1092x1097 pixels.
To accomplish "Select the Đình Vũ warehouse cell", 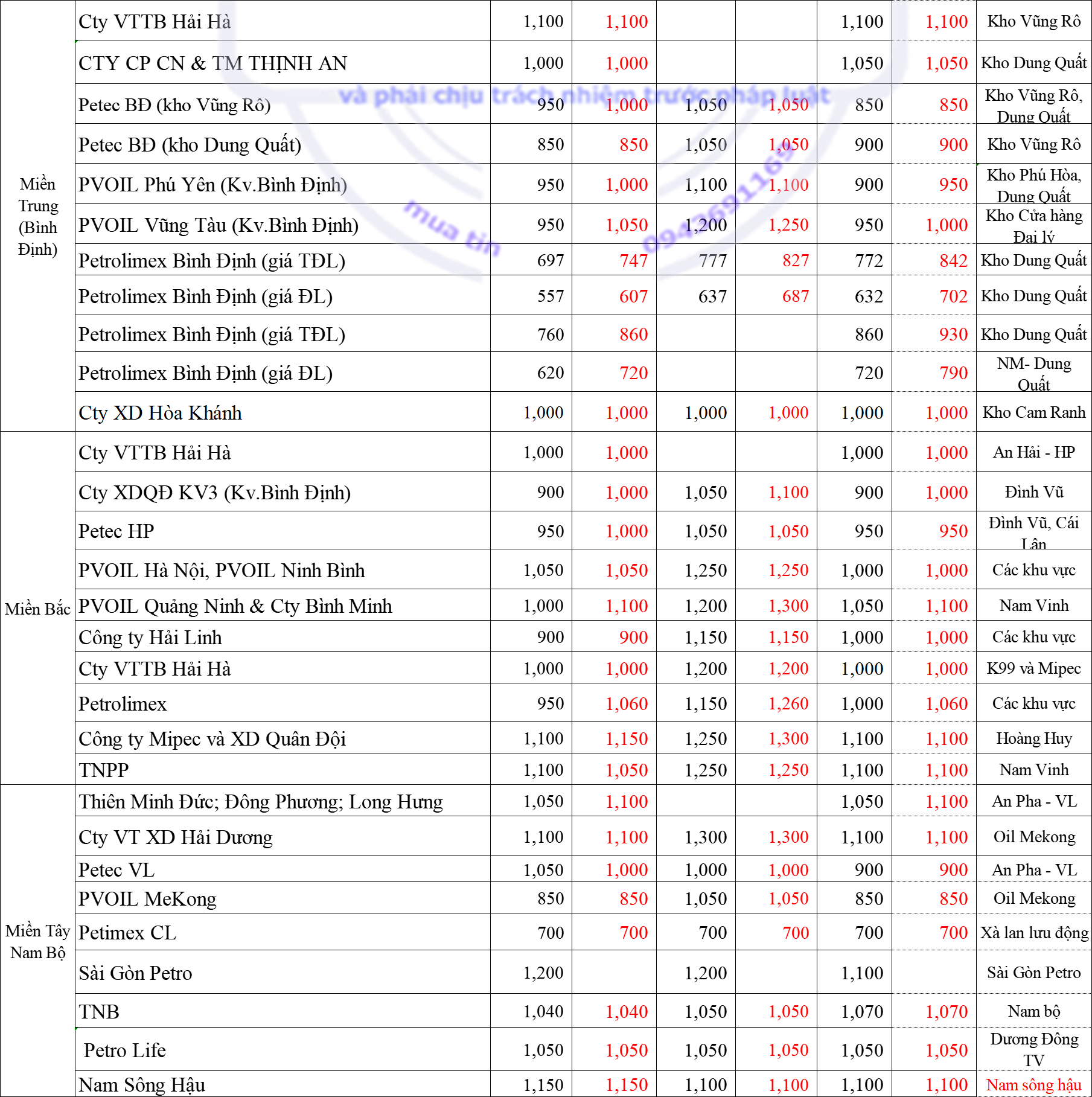I will point(1033,492).
